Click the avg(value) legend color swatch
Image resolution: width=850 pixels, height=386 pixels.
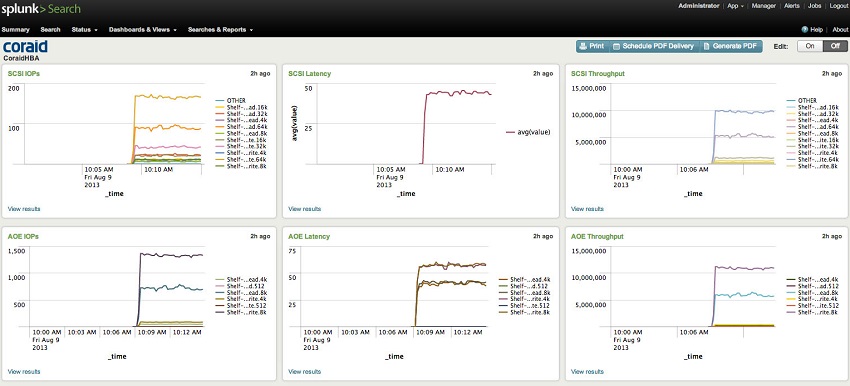[x=510, y=132]
